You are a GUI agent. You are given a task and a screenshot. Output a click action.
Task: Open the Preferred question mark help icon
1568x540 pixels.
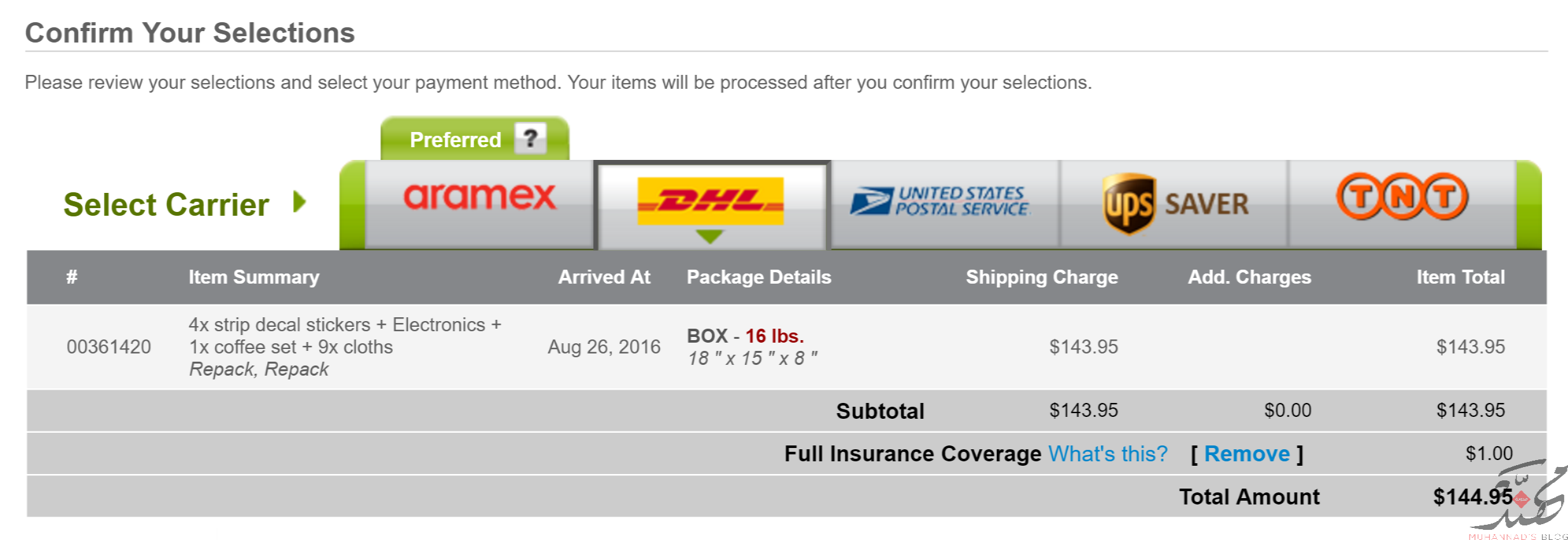click(x=530, y=138)
